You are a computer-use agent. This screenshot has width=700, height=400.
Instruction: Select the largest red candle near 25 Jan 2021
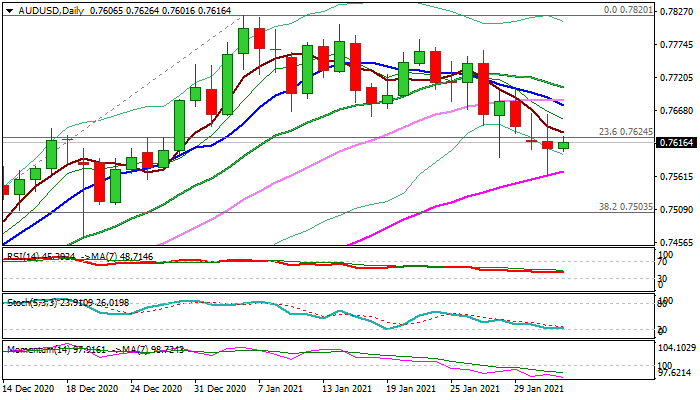pos(483,89)
